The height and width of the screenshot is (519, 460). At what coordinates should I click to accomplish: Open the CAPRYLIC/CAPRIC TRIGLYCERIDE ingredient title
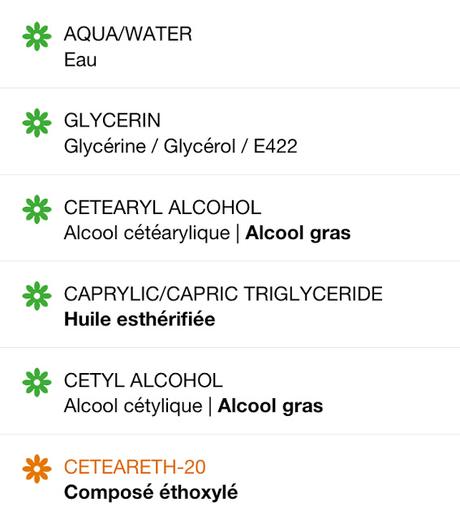tap(223, 294)
